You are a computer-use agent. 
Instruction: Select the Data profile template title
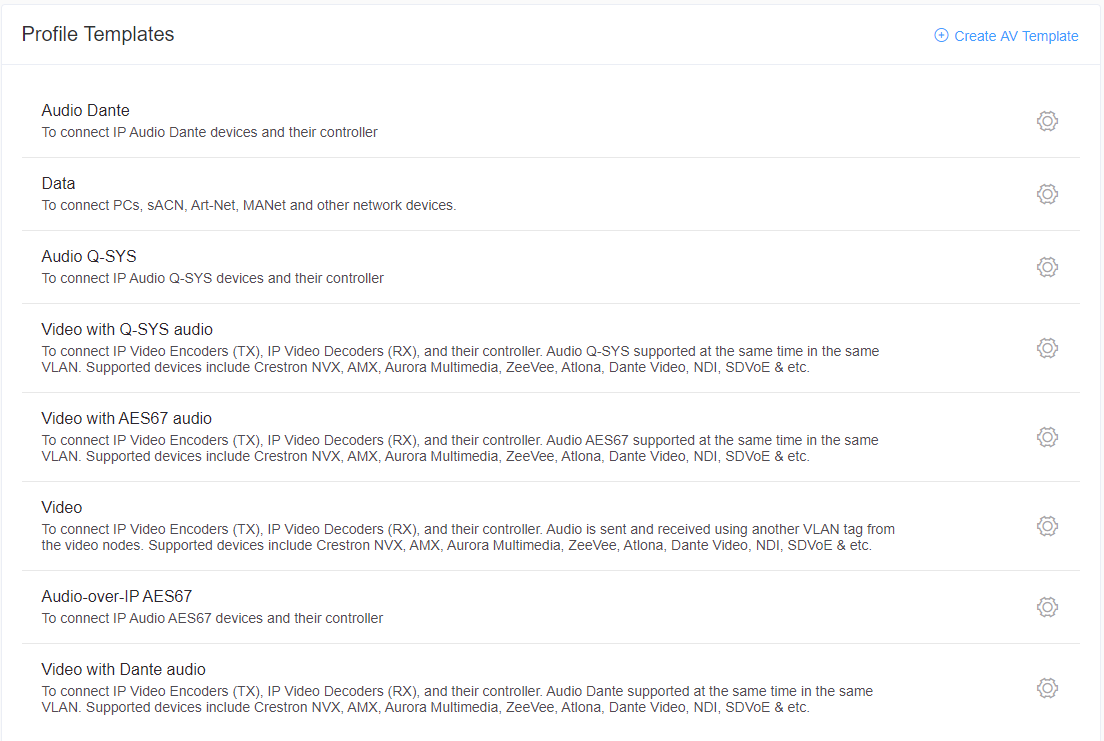pyautogui.click(x=58, y=184)
